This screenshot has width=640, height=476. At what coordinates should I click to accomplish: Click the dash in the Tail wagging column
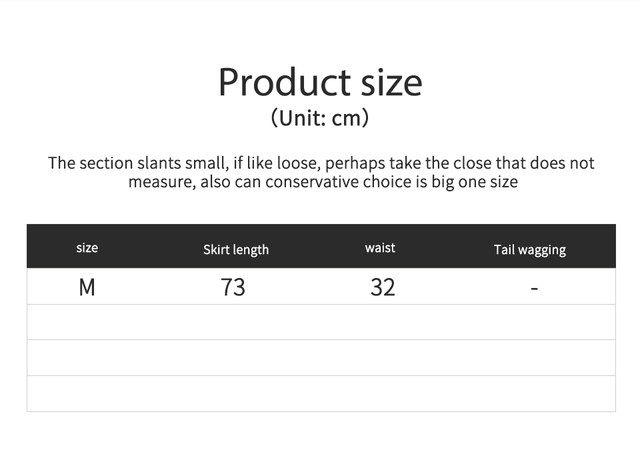pyautogui.click(x=534, y=289)
